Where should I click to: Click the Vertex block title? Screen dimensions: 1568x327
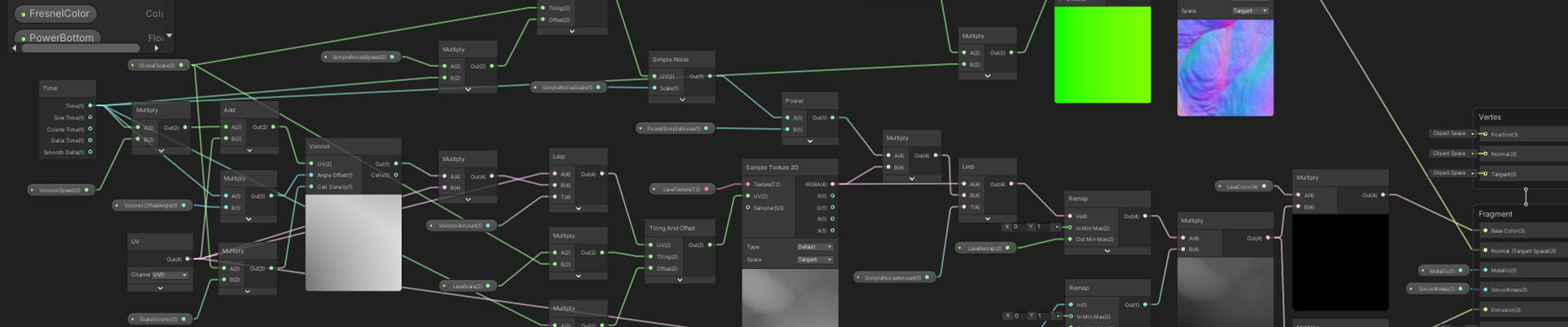pyautogui.click(x=1490, y=117)
